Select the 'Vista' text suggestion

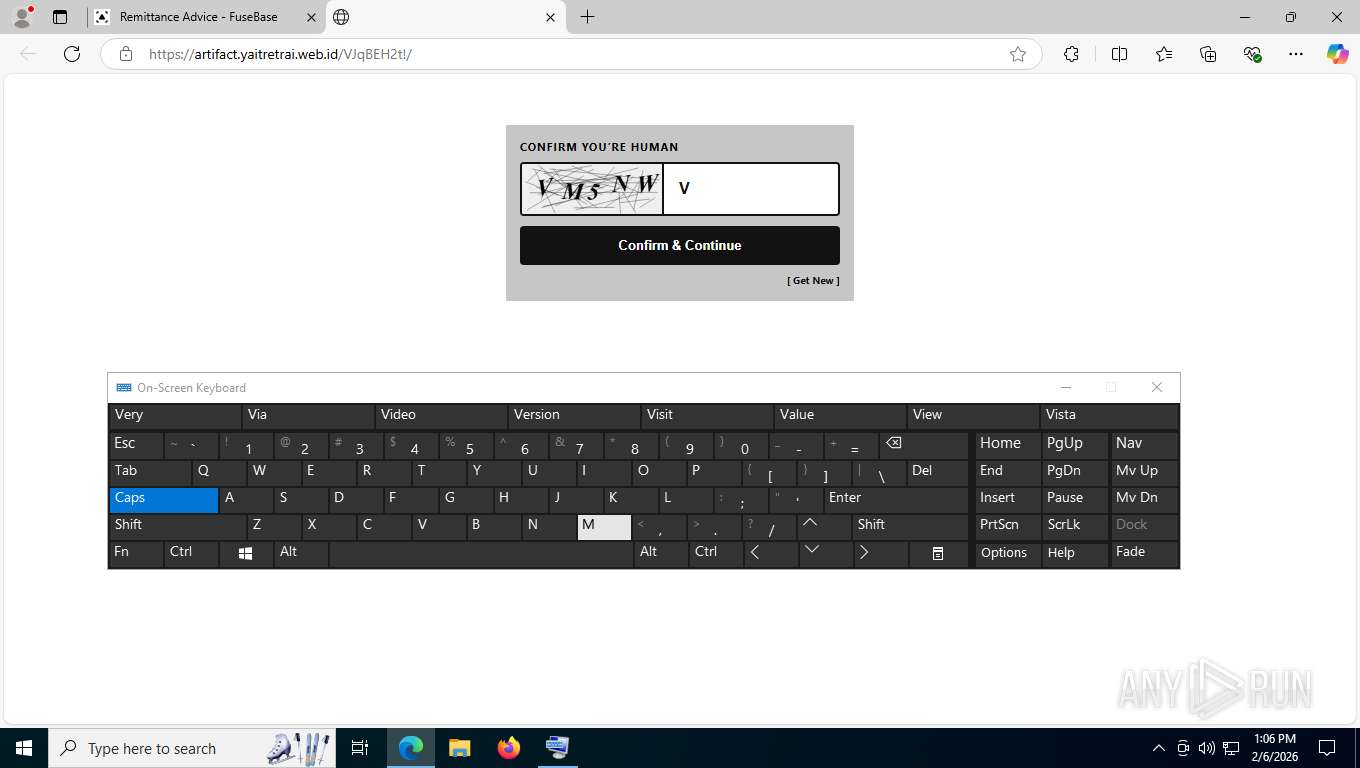point(1110,415)
